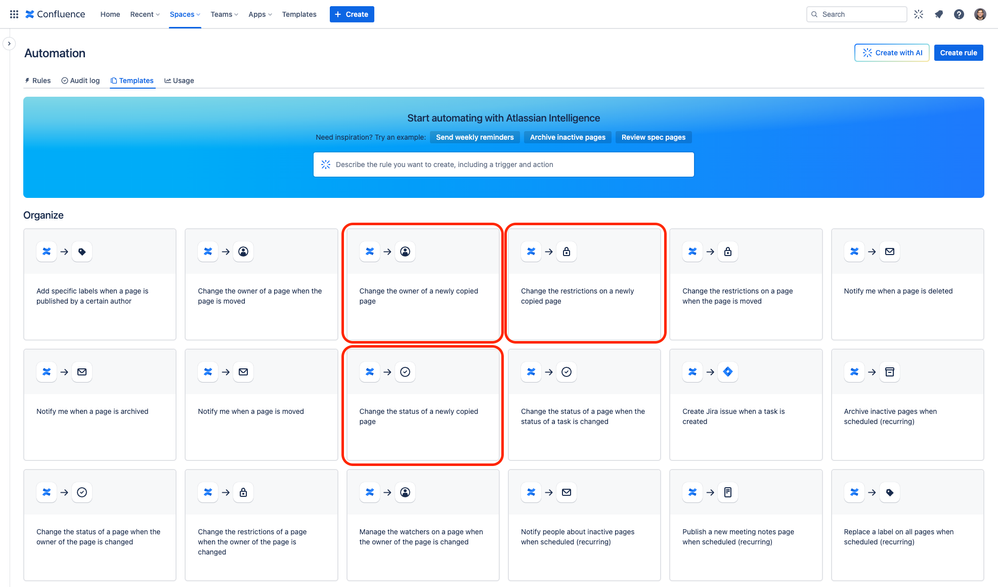Choose 'Review spec pages' example

tap(654, 137)
